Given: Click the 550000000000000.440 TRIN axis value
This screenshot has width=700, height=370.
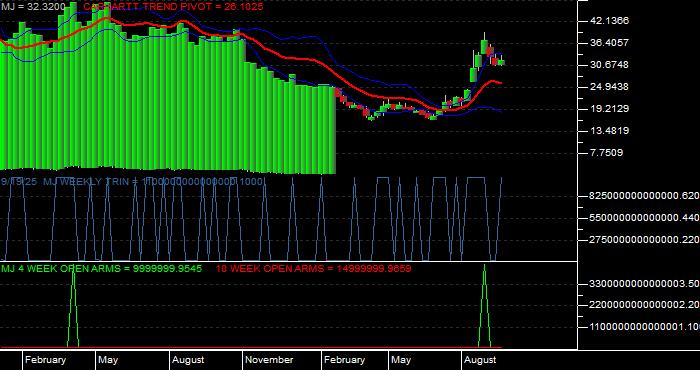Looking at the screenshot, I should 645,218.
